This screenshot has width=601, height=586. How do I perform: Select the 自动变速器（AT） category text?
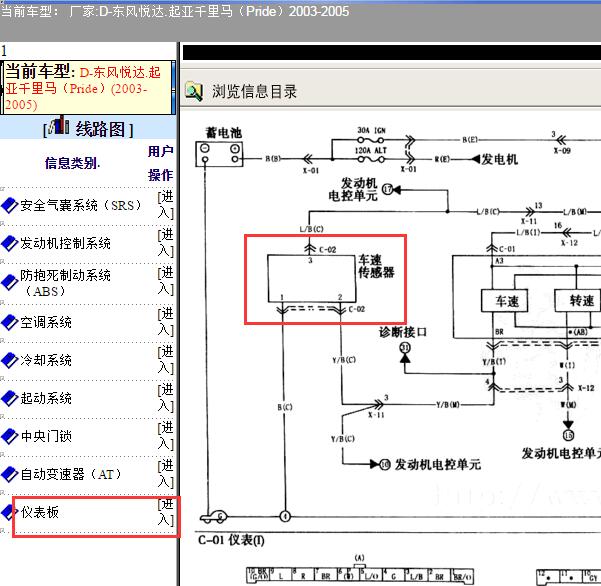[x=71, y=474]
